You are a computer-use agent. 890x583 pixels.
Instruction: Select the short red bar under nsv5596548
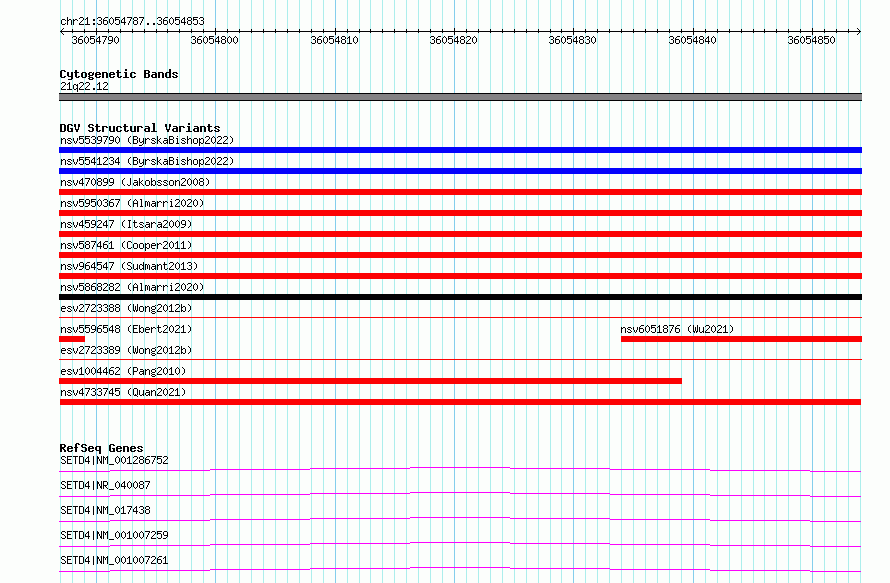click(x=72, y=339)
